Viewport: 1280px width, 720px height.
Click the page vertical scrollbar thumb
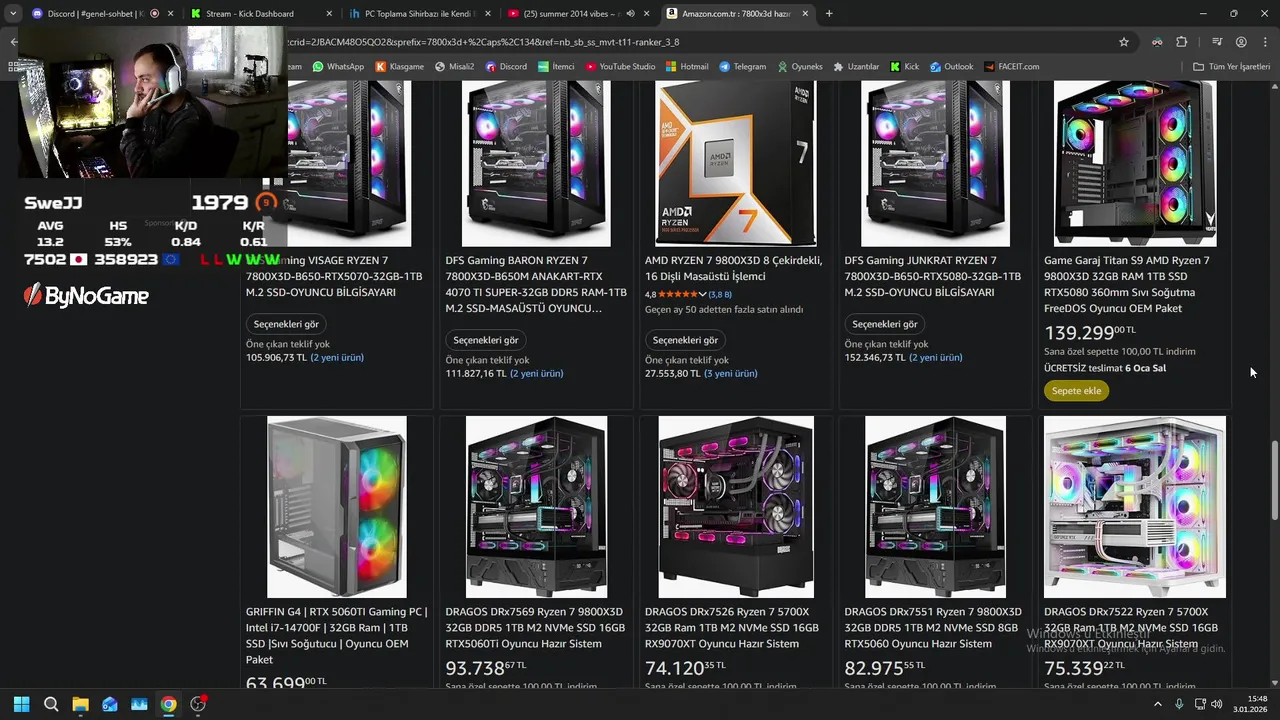1273,481
